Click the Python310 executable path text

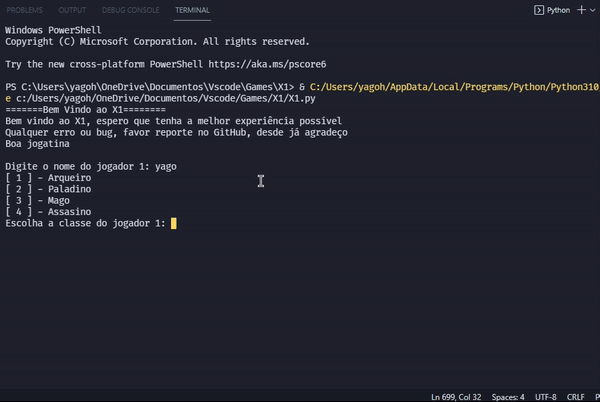coord(454,87)
